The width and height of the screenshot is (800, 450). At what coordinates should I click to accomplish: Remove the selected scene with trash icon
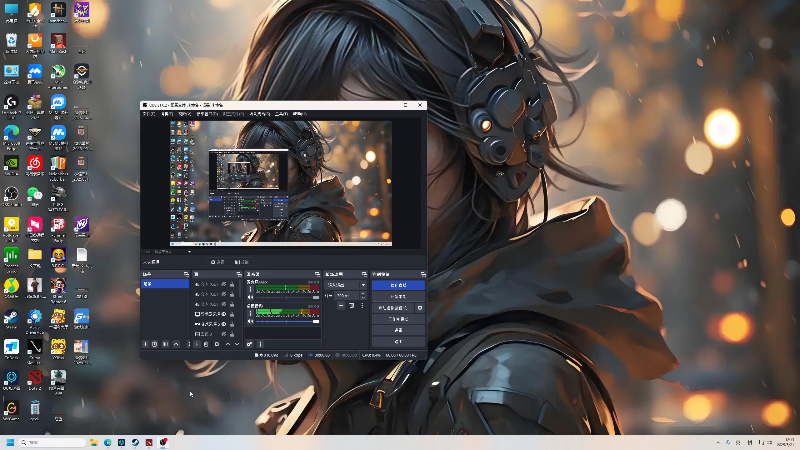(155, 344)
